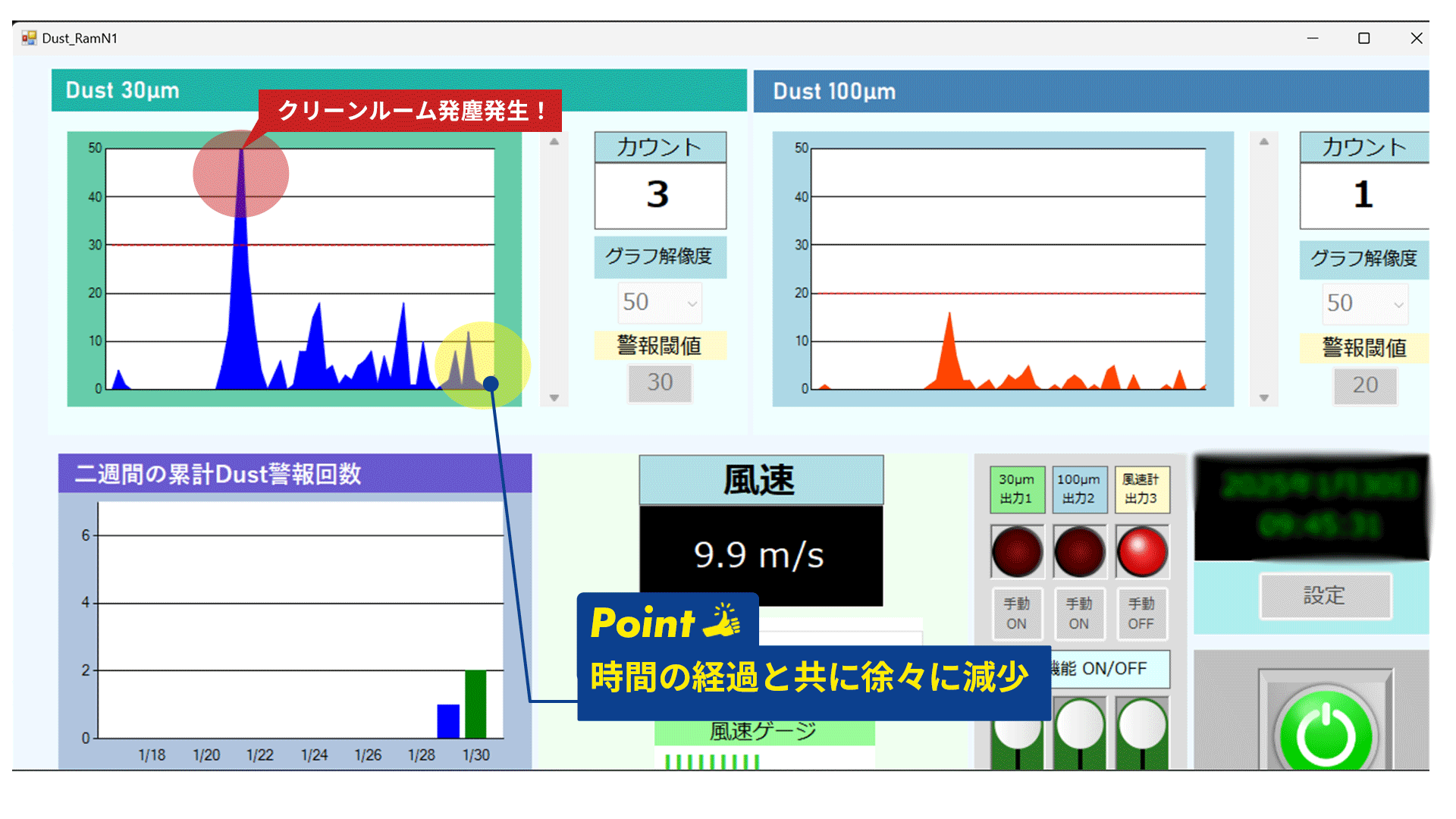Click the 風速計 出力3 yellow label
This screenshot has height=819, width=1456.
coord(1141,489)
